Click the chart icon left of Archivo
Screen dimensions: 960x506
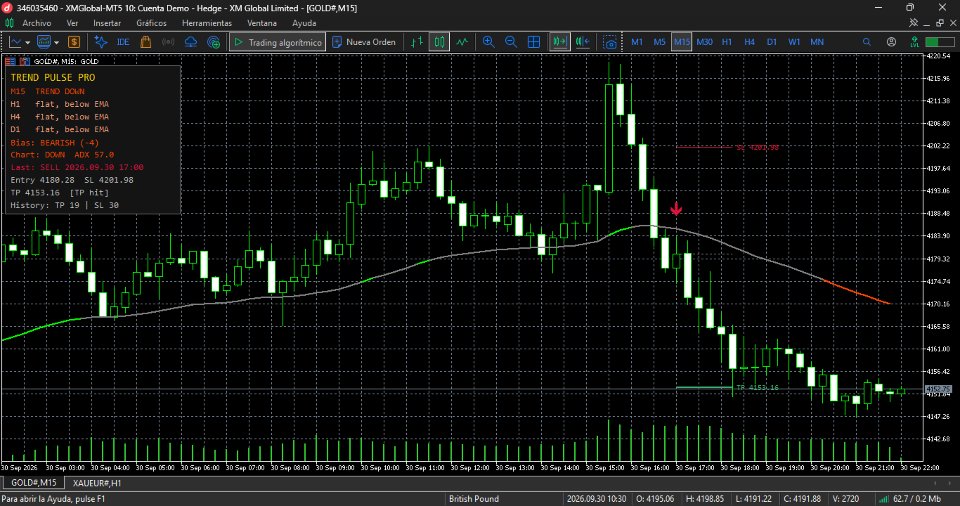point(9,23)
